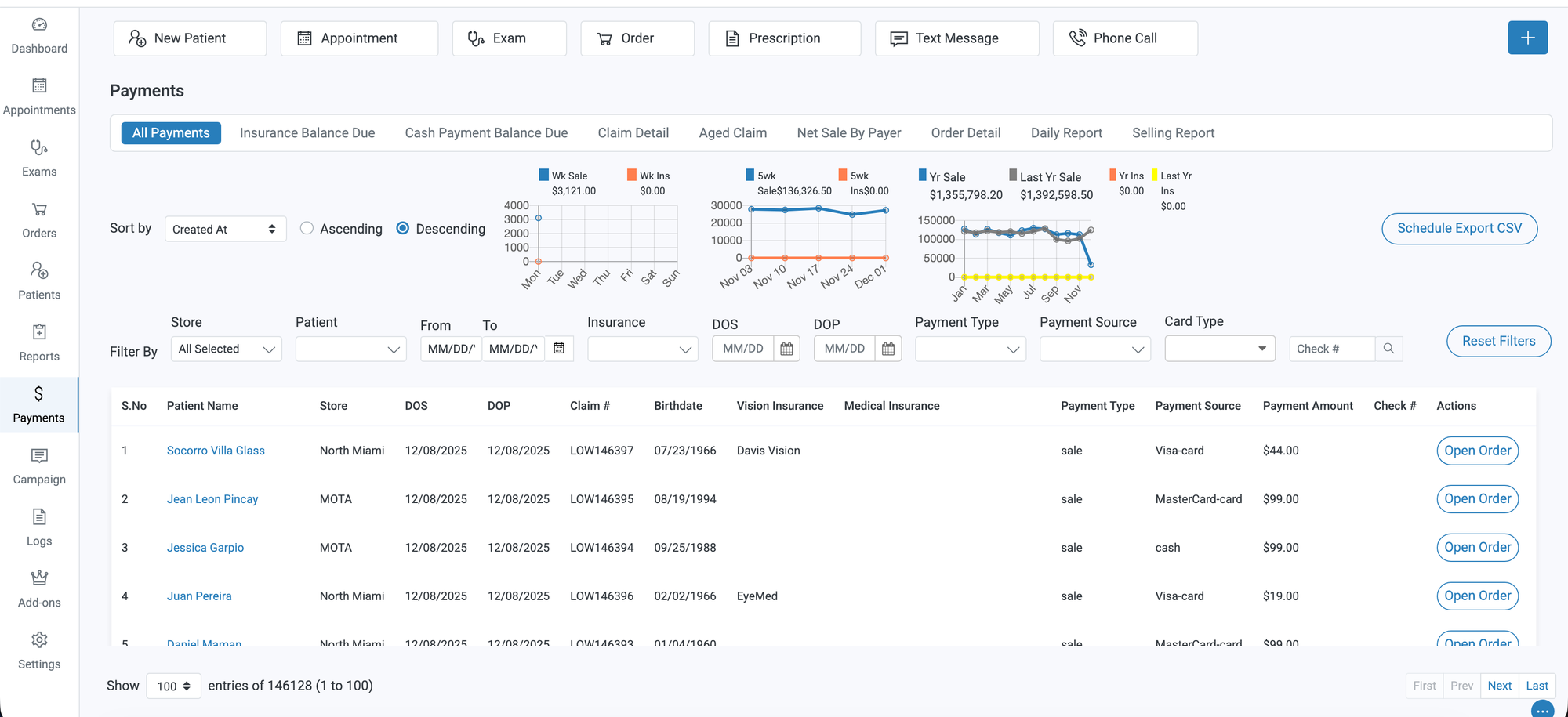Select the Descending radio button

click(403, 228)
